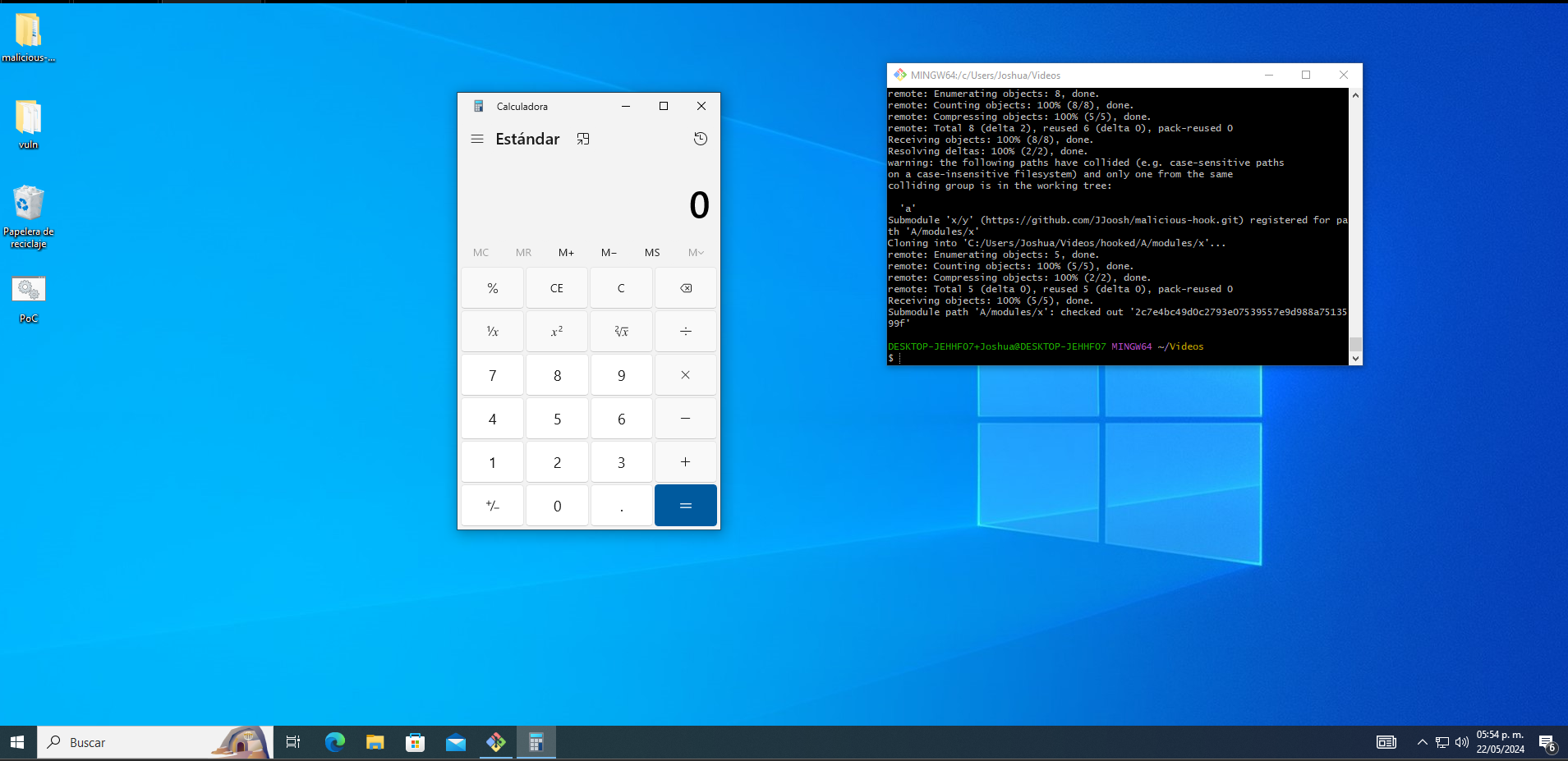Click the division operator button
Viewport: 1568px width, 761px height.
pos(686,332)
